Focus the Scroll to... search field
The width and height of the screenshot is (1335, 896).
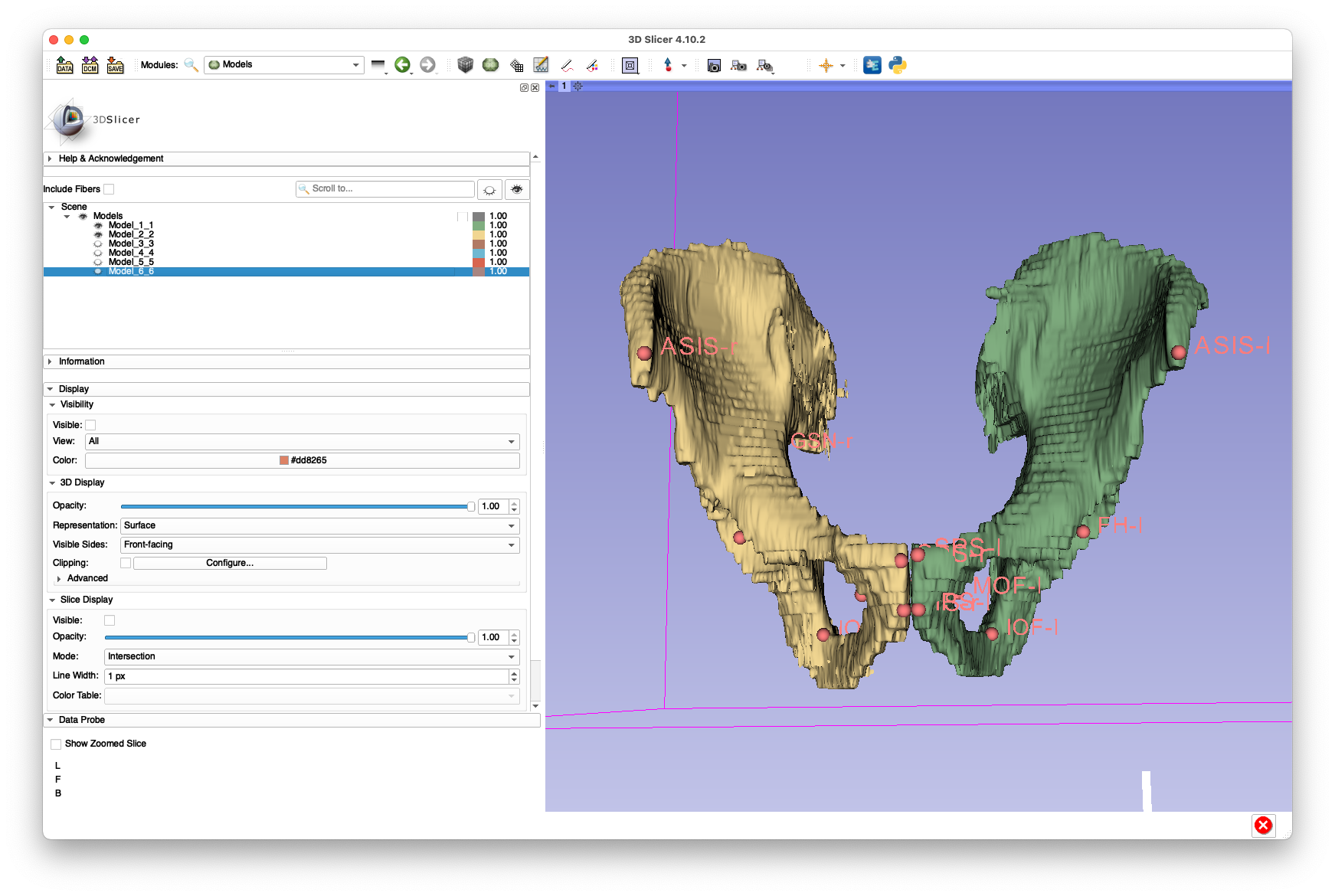coord(385,188)
